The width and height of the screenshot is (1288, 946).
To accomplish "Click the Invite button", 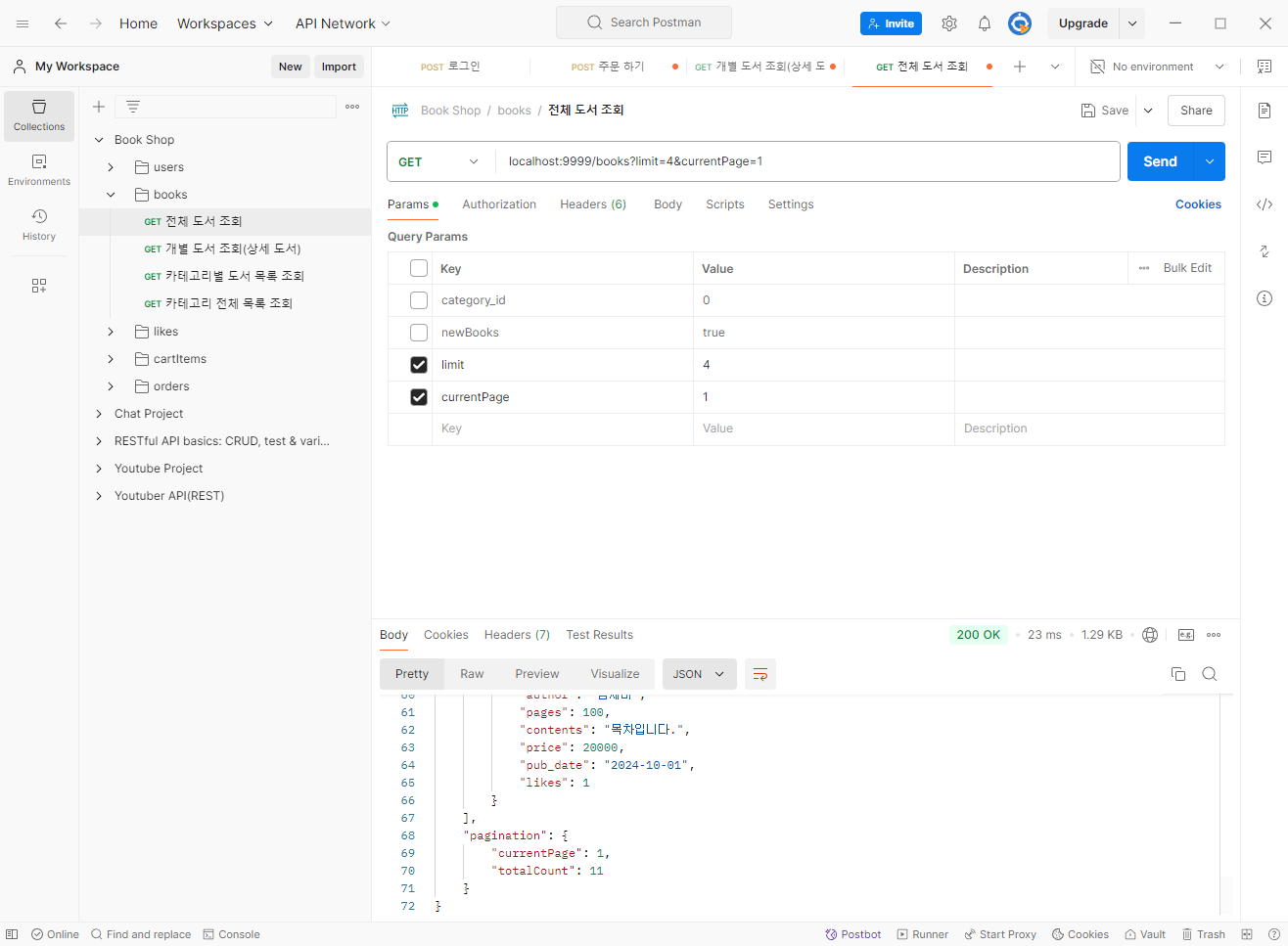I will click(x=891, y=23).
